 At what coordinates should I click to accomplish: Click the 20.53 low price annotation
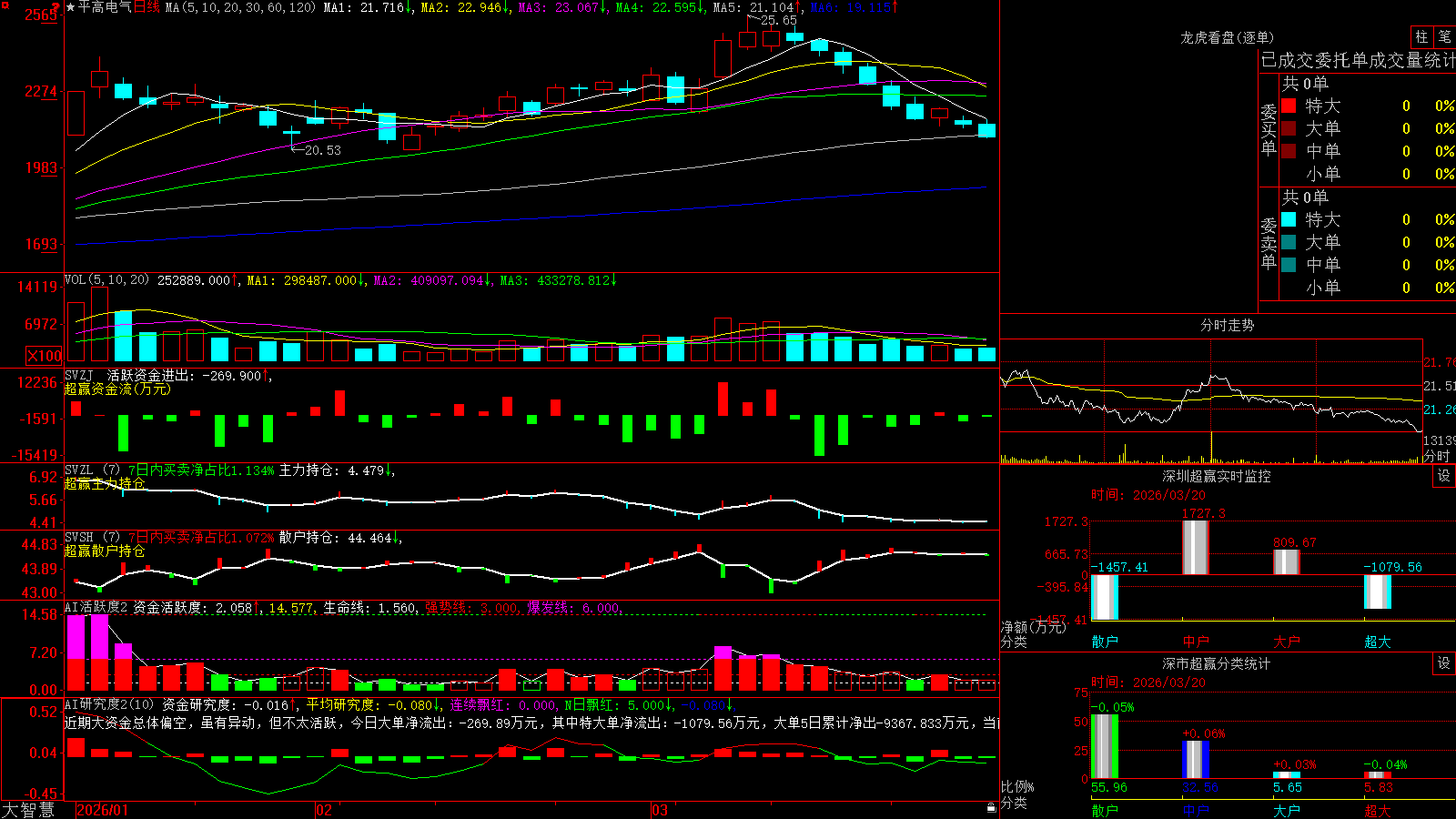tap(322, 150)
